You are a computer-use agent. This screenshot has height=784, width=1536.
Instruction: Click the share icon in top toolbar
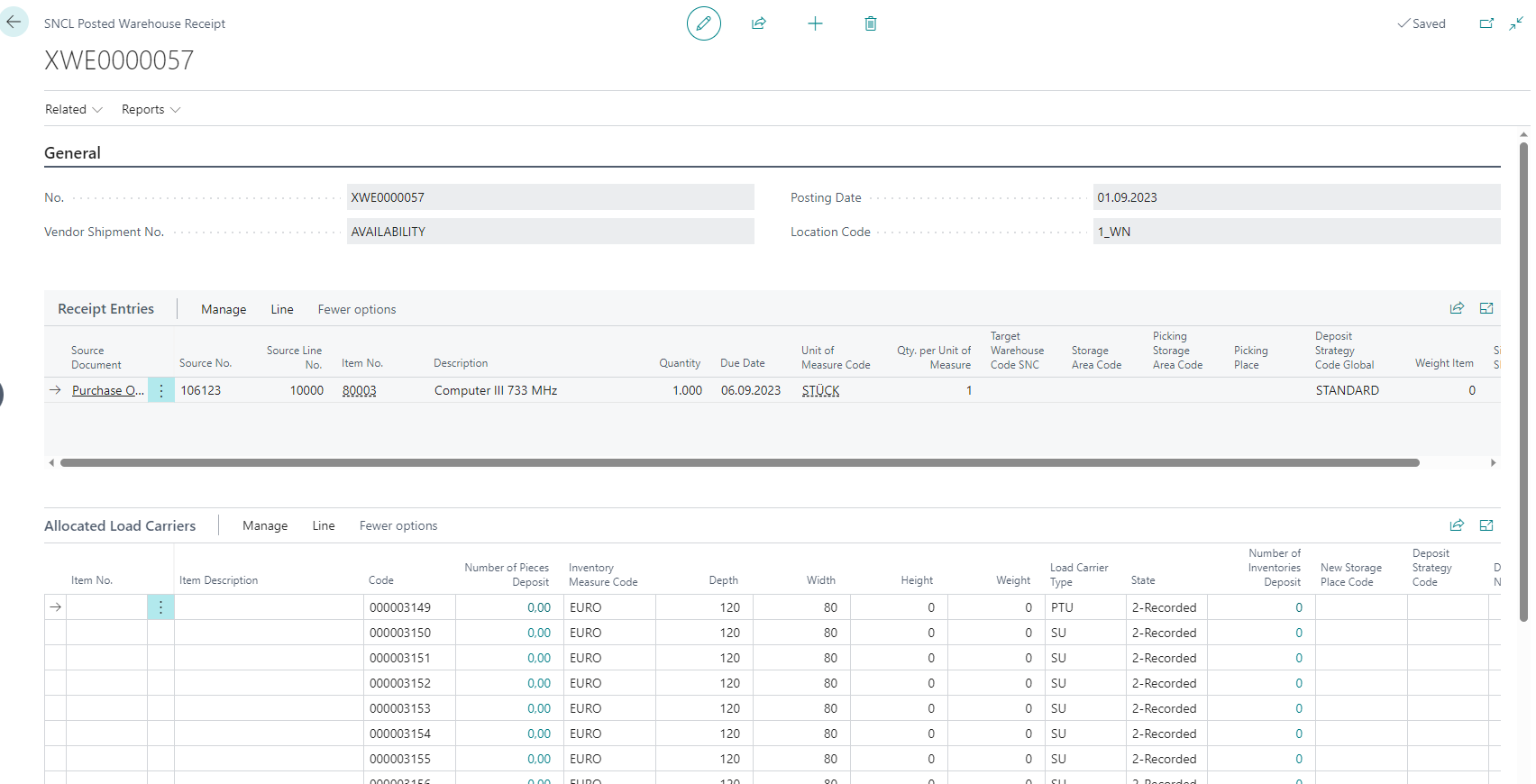coord(759,23)
